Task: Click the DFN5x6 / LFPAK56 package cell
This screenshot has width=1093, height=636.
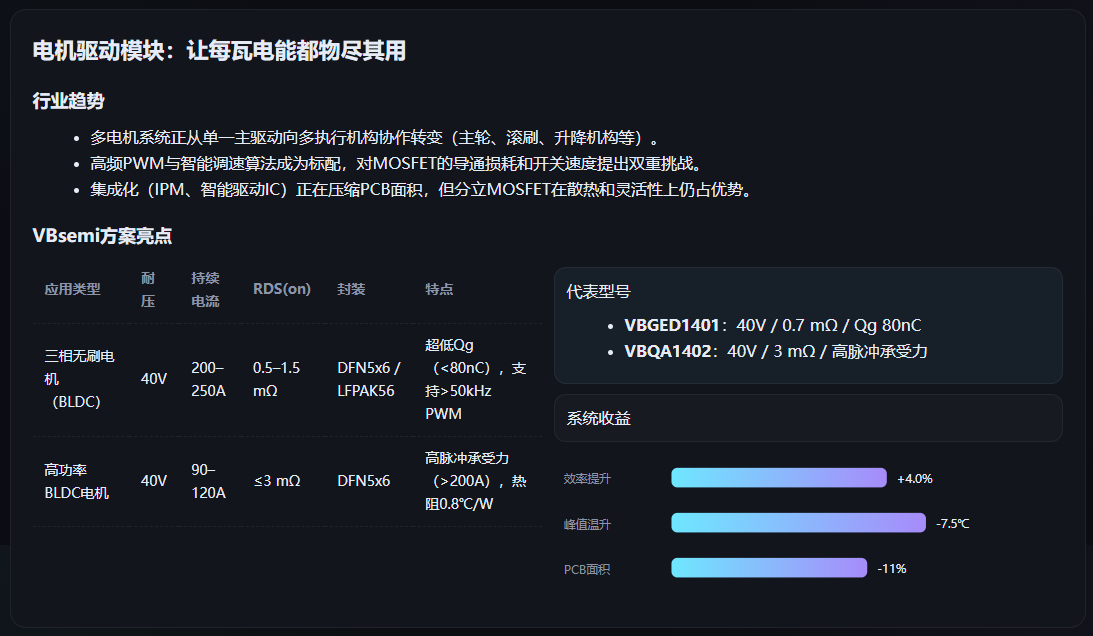Action: pyautogui.click(x=368, y=379)
